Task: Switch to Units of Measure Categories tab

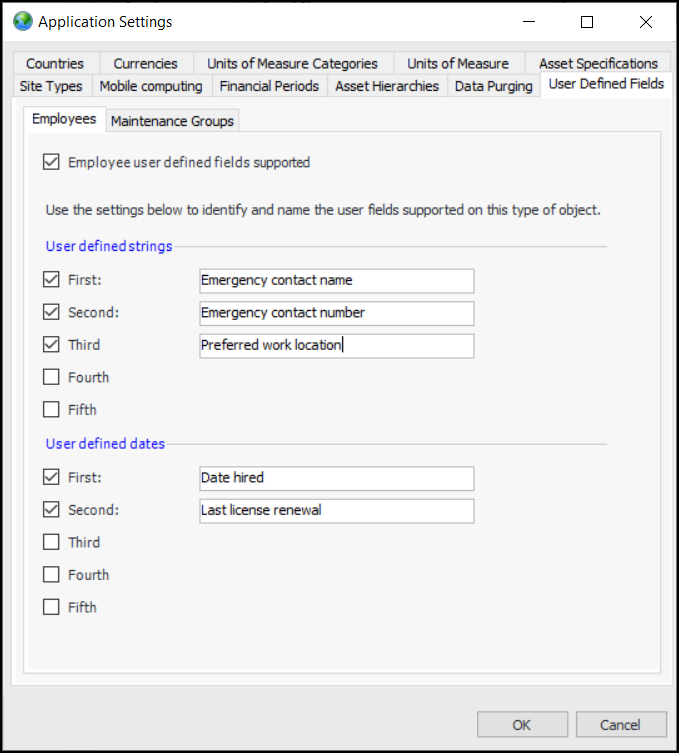Action: 292,63
